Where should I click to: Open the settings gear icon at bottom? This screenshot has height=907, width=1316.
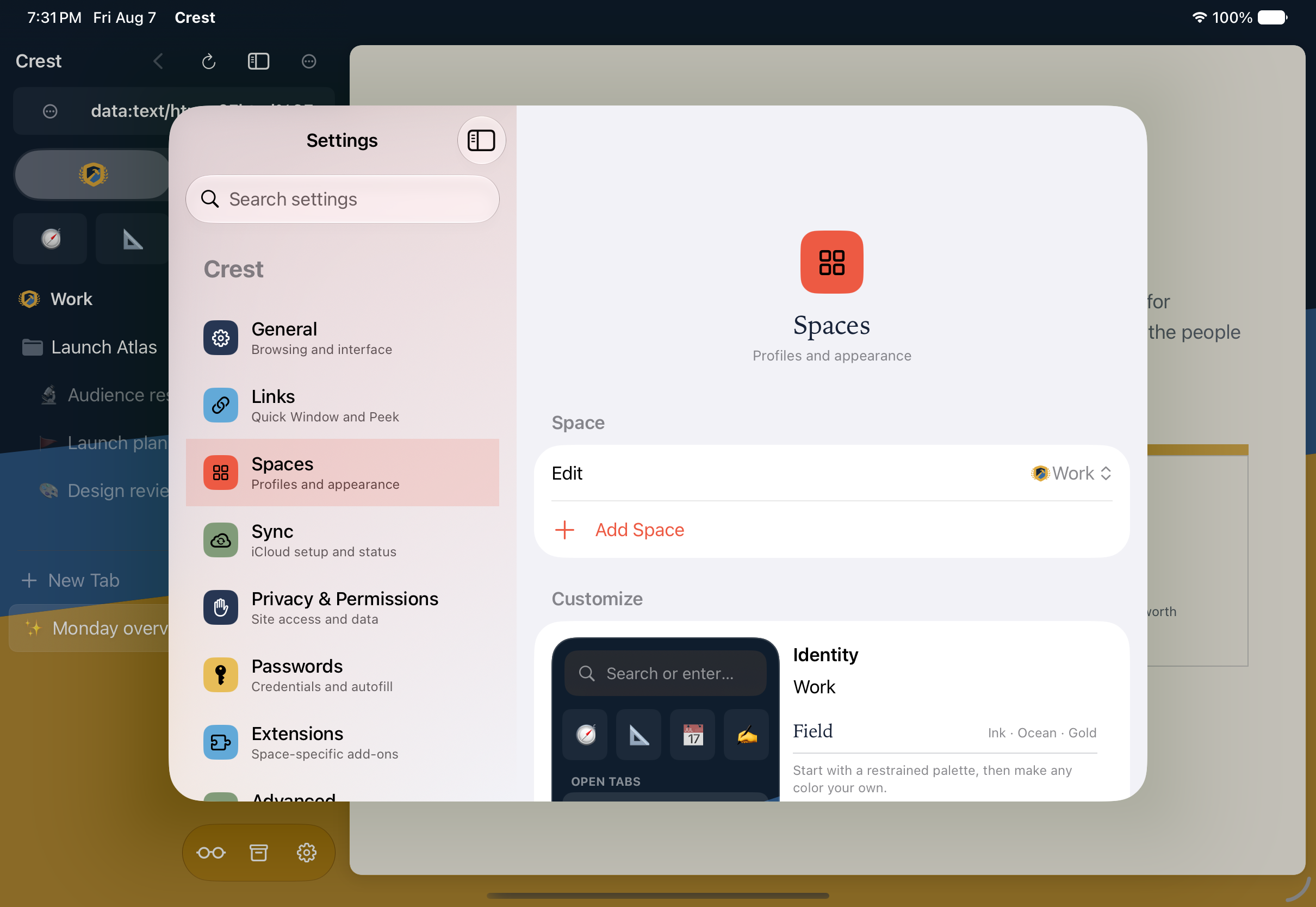306,853
